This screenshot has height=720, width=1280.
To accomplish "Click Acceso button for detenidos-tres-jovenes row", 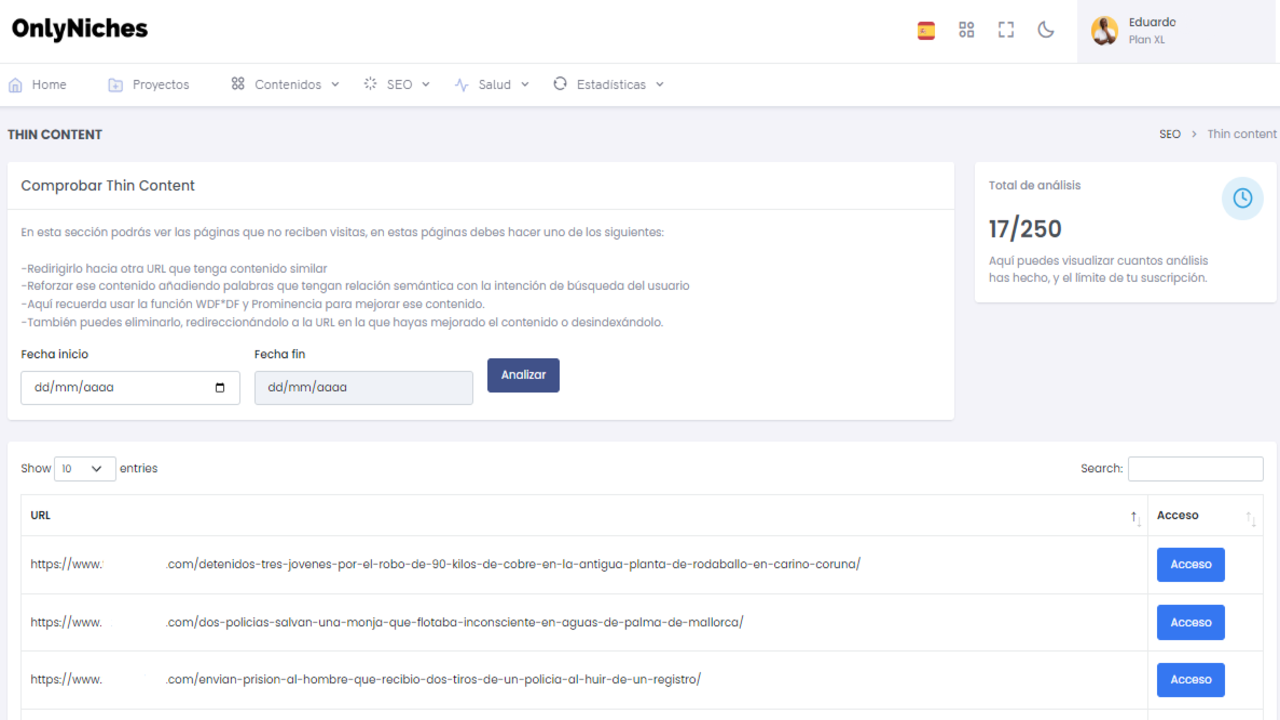I will pos(1191,564).
